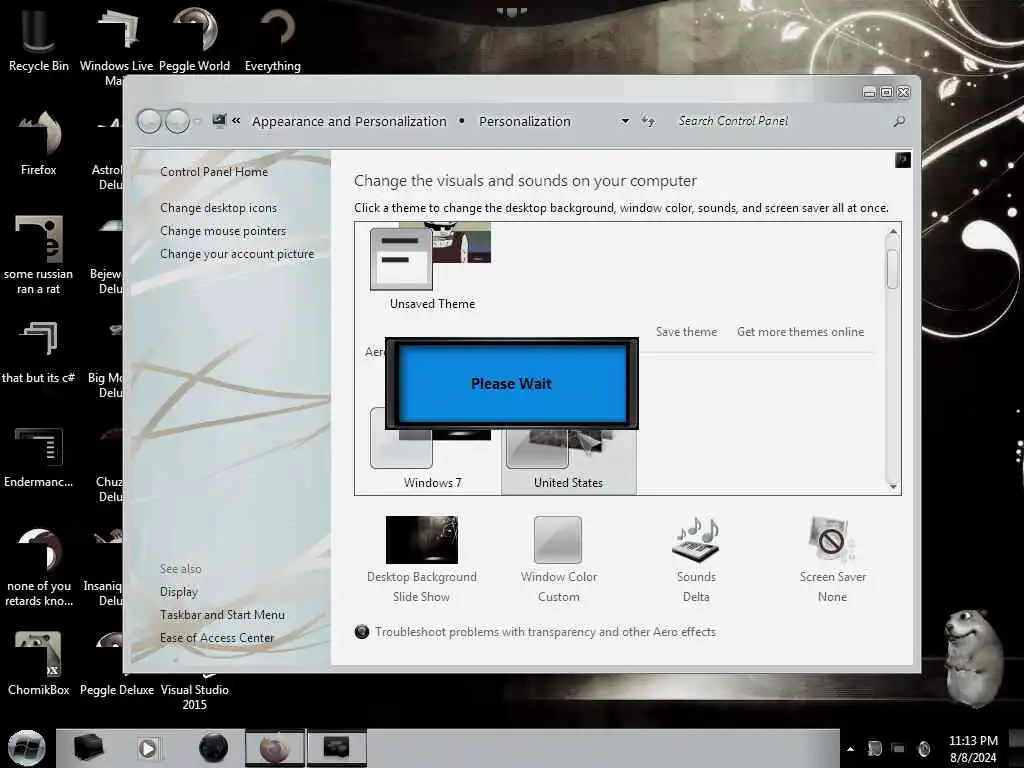This screenshot has width=1024, height=768.
Task: Open Screen Saver None settings
Action: (833, 559)
